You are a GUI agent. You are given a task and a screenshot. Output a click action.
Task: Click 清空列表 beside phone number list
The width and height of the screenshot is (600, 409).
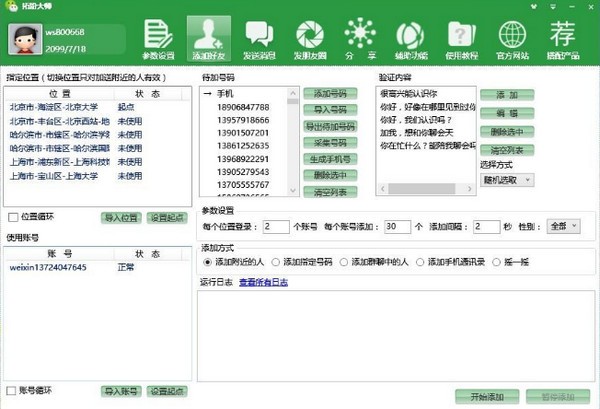point(330,192)
